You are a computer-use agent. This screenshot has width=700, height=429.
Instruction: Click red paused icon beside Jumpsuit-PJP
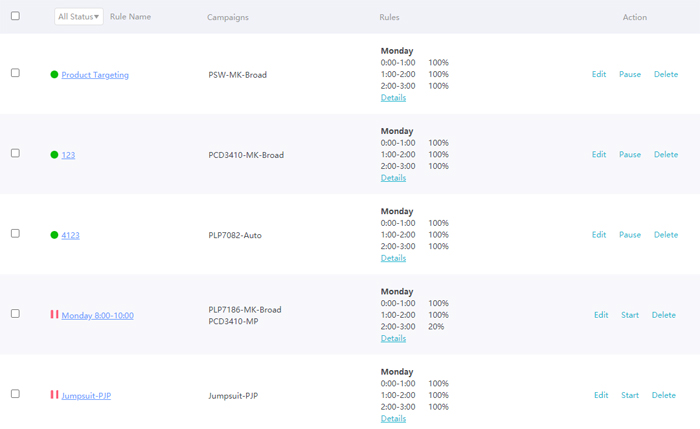[x=54, y=395]
